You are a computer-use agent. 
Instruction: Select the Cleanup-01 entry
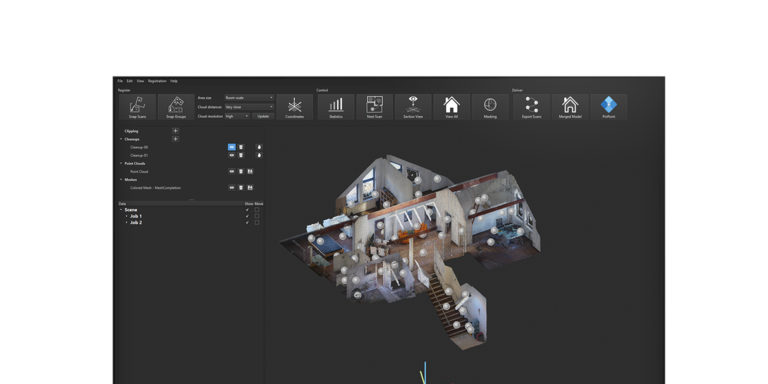pyautogui.click(x=139, y=155)
